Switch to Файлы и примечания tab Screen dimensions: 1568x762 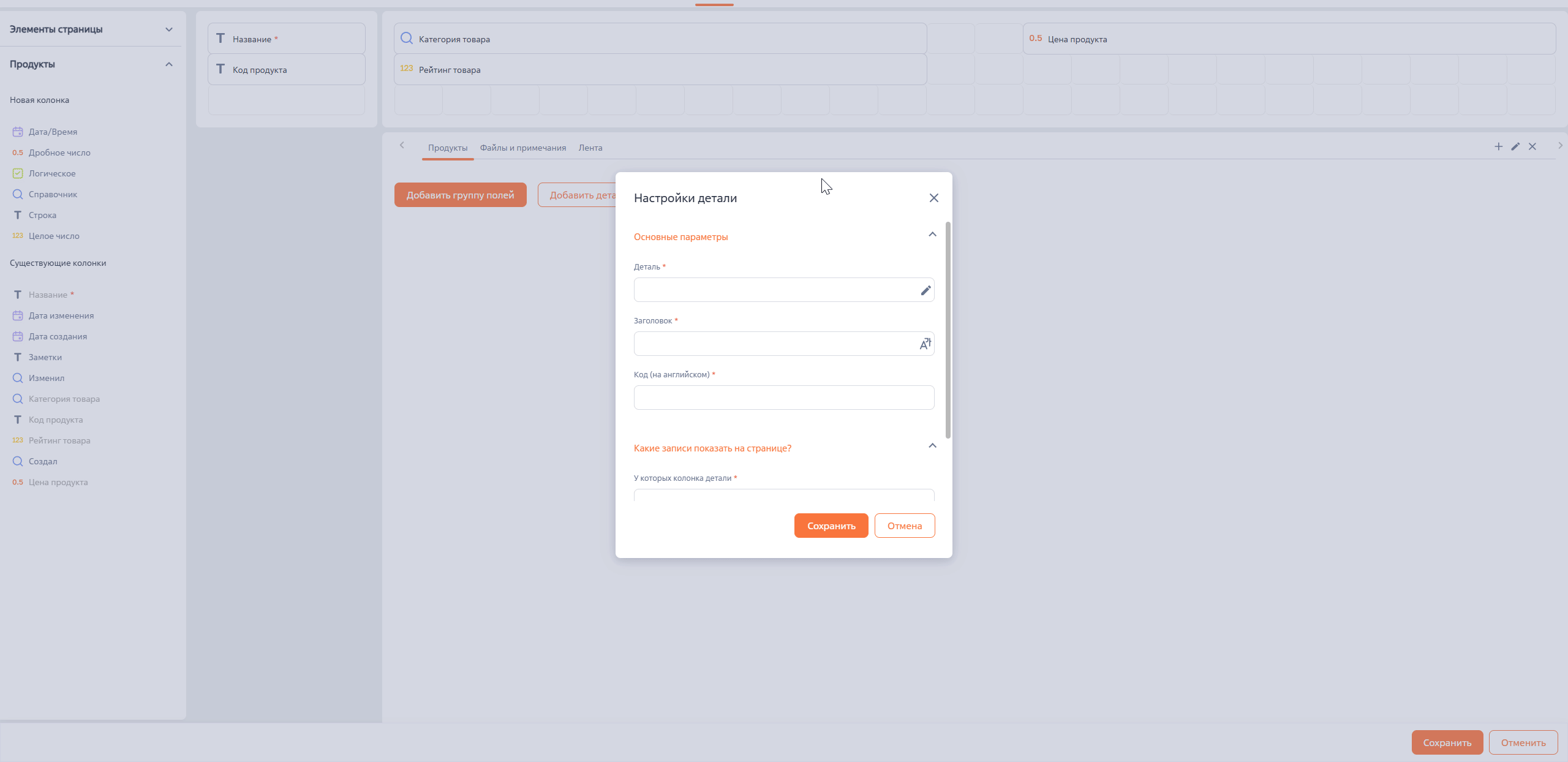pyautogui.click(x=522, y=148)
